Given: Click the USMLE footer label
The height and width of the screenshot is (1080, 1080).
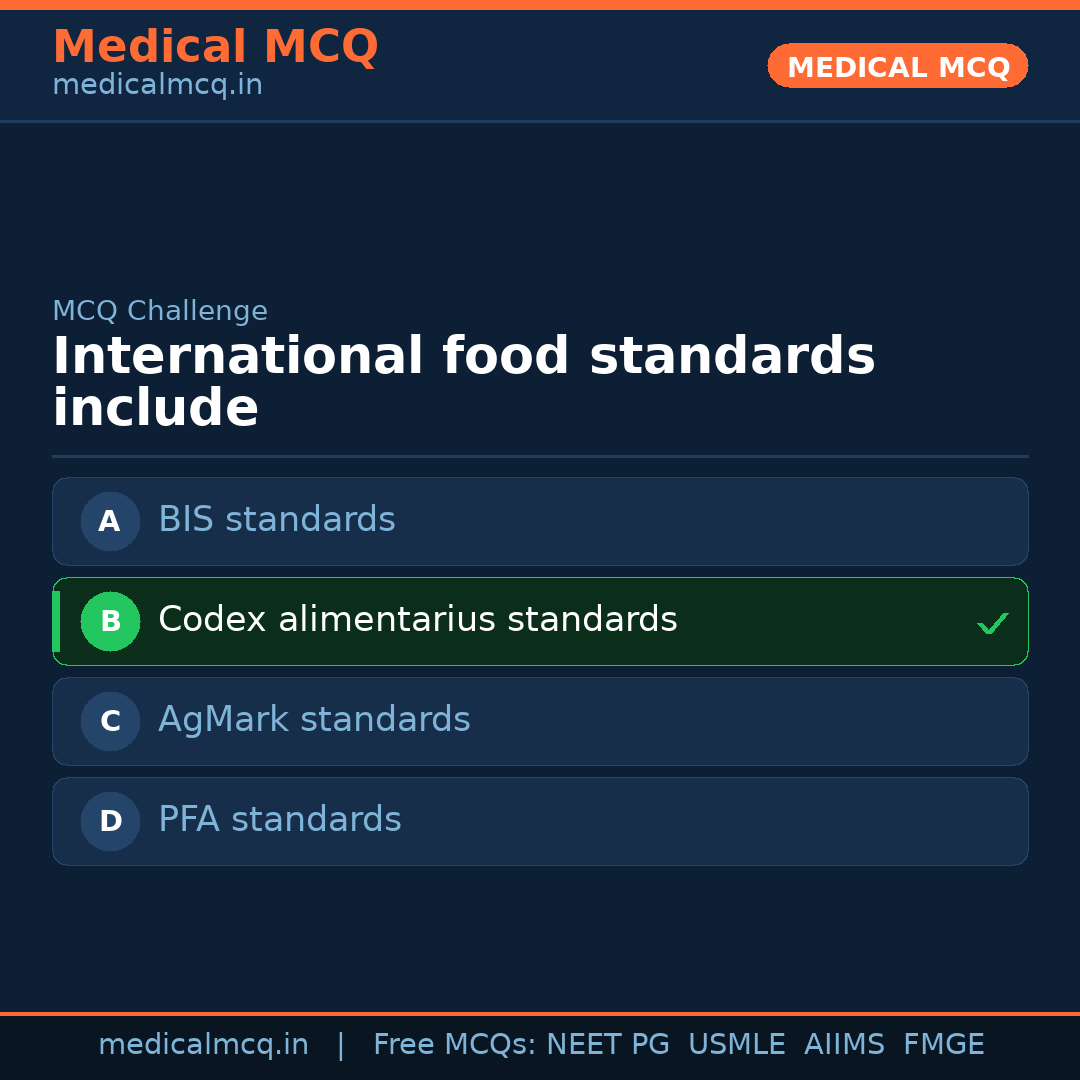Looking at the screenshot, I should tap(737, 1044).
